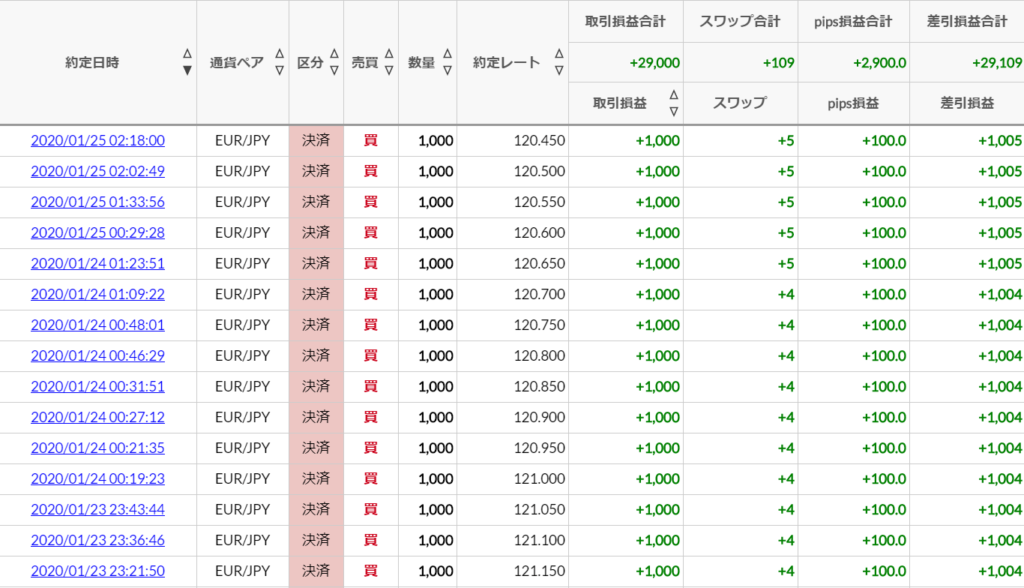Click the 取引損益 sort arrows
Screen dimensions: 1024x588
click(674, 103)
